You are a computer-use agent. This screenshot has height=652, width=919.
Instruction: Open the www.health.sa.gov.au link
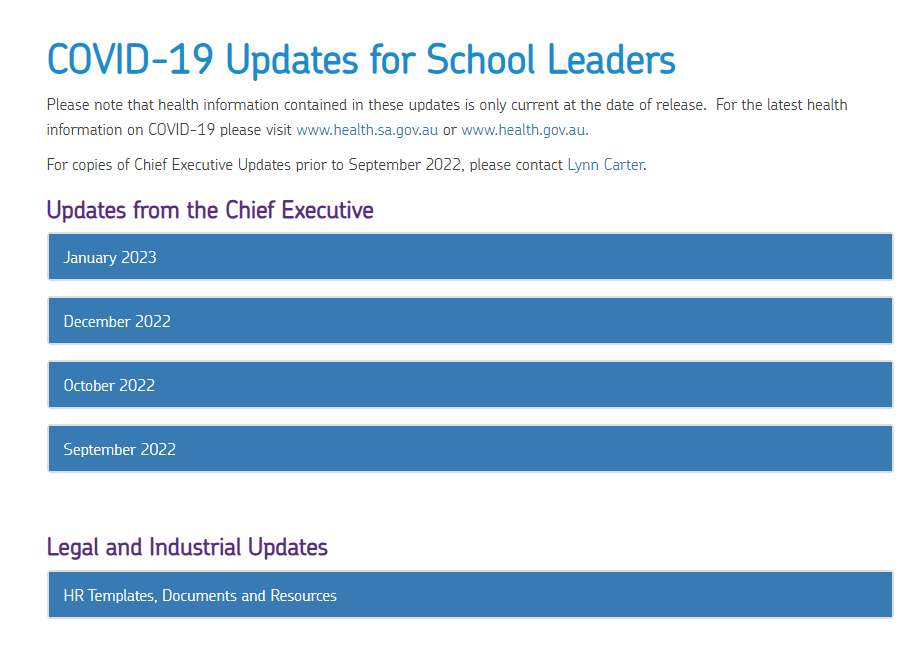click(x=367, y=130)
